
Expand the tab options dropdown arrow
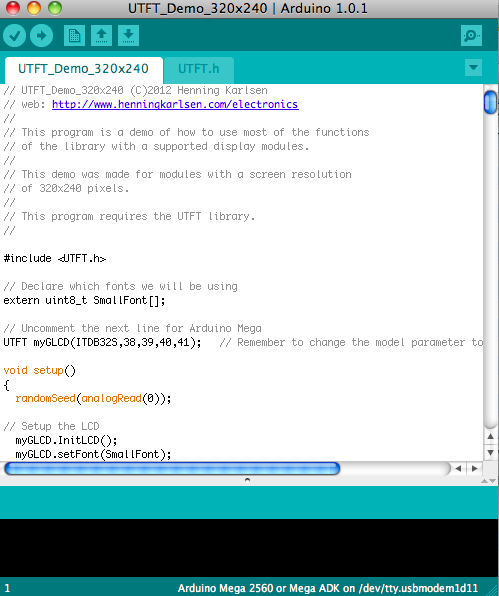(x=473, y=68)
